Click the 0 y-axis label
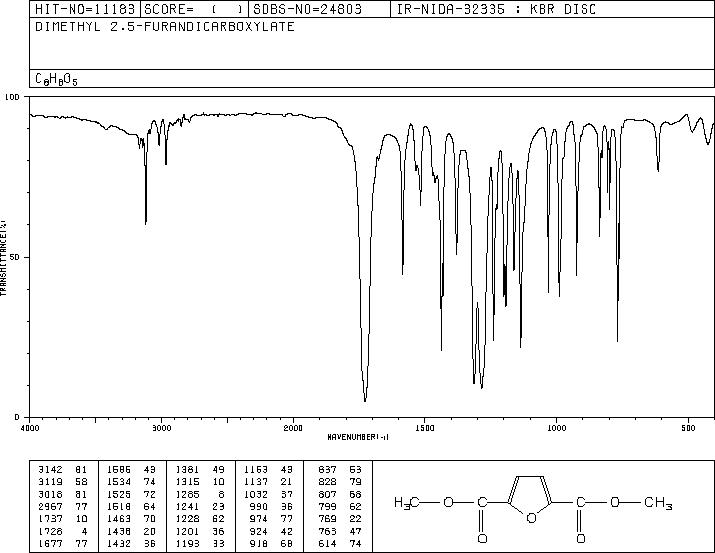 pos(17,417)
